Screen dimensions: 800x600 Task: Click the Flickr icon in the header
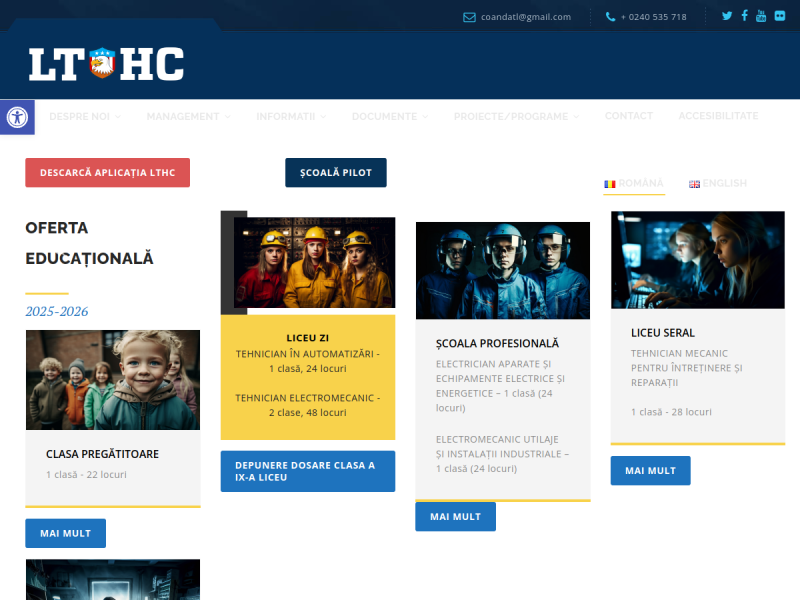778,16
